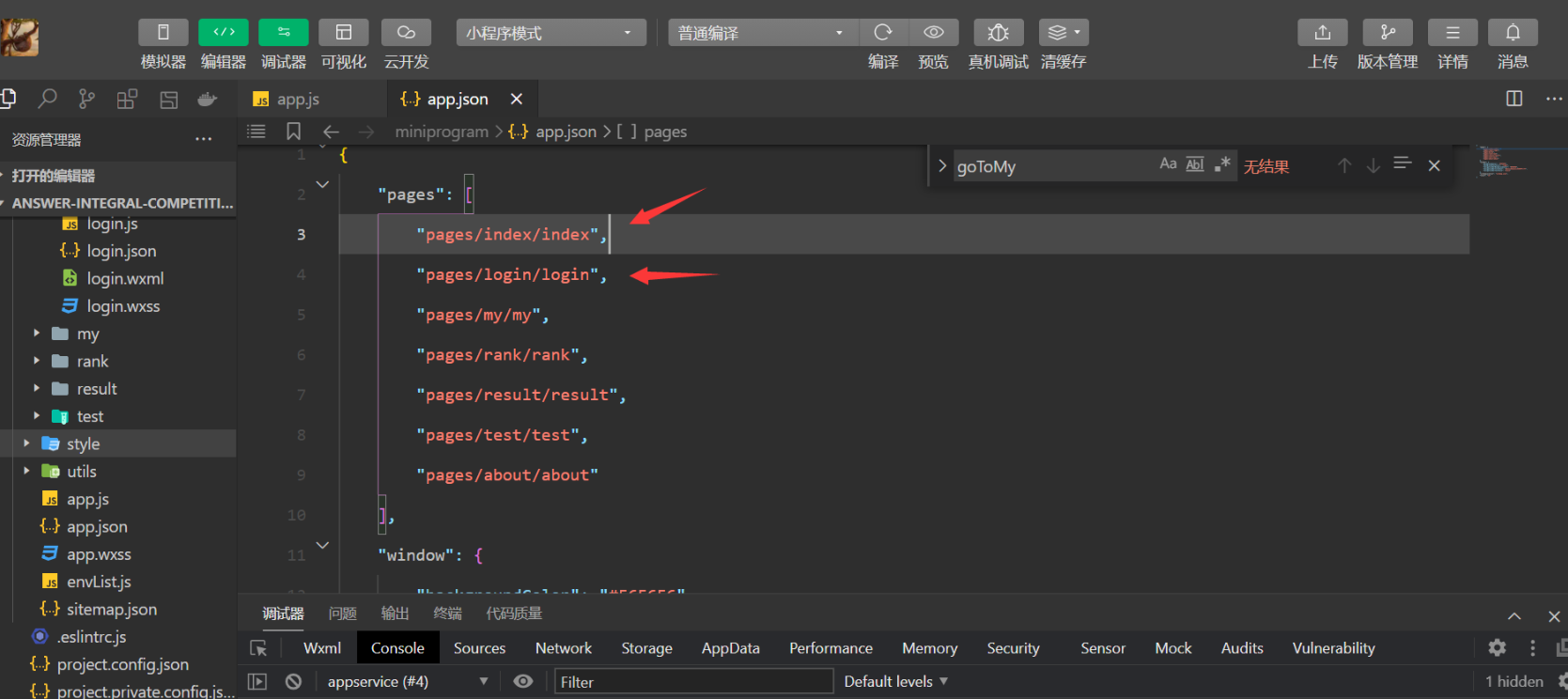1568x699 pixels.
Task: Close the find widget
Action: point(1434,165)
